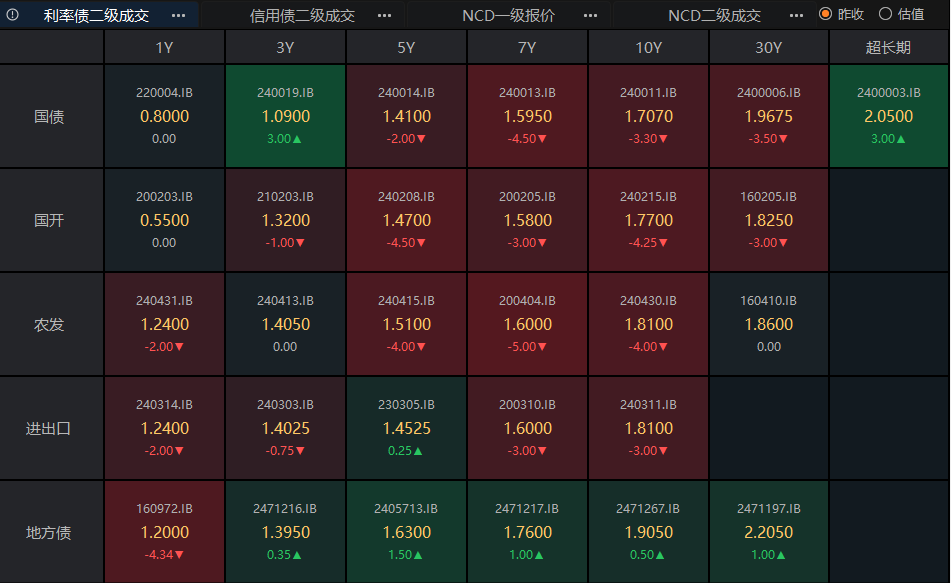Image resolution: width=951 pixels, height=583 pixels.
Task: Open bond cell 240311.IB
Action: 648,428
